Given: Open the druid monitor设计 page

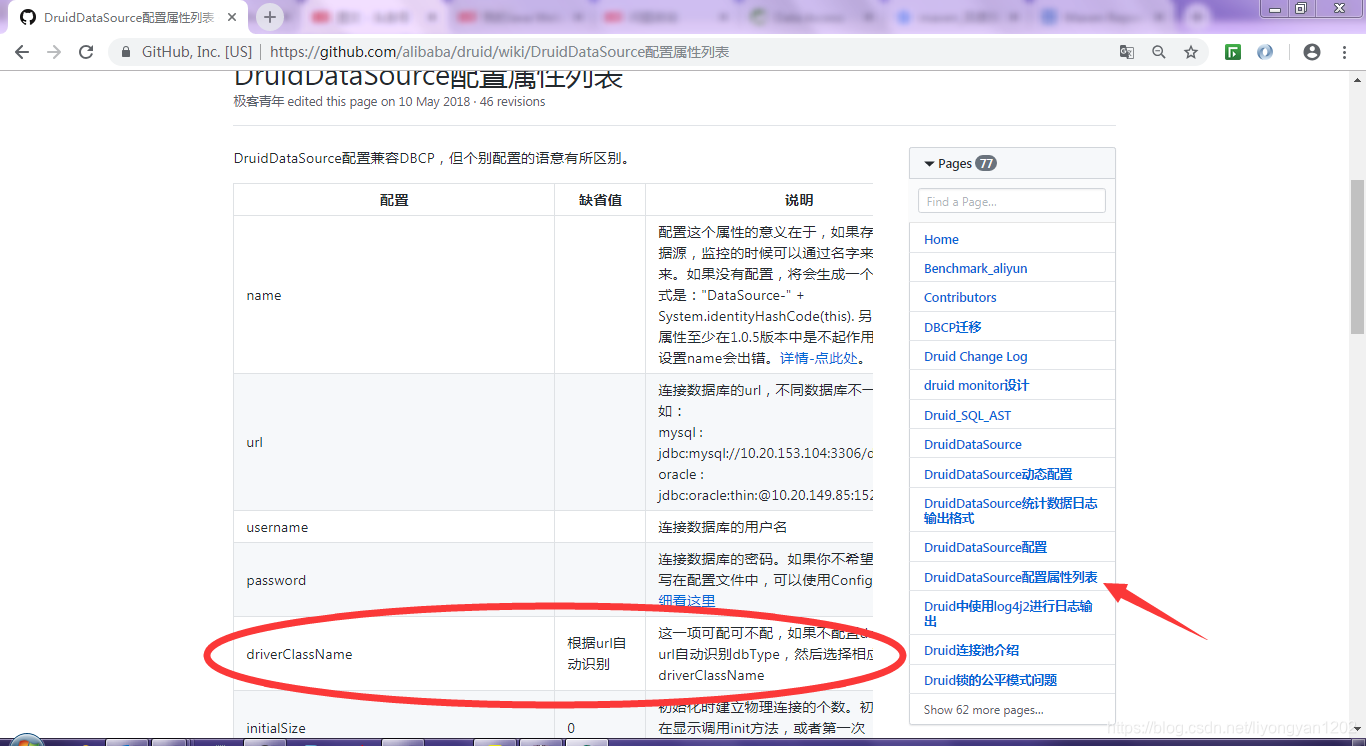Looking at the screenshot, I should (x=976, y=385).
